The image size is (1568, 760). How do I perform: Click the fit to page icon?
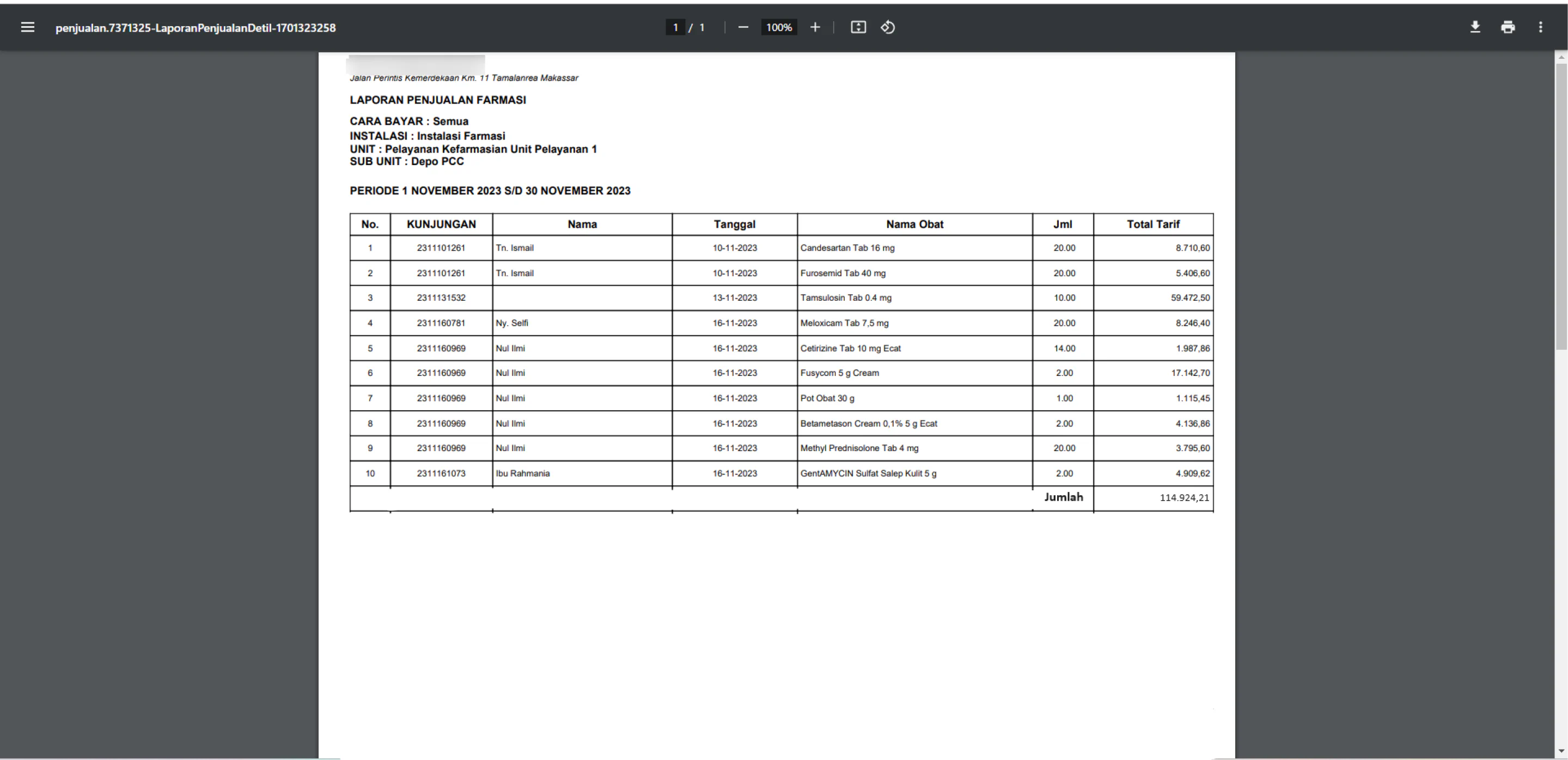[858, 27]
